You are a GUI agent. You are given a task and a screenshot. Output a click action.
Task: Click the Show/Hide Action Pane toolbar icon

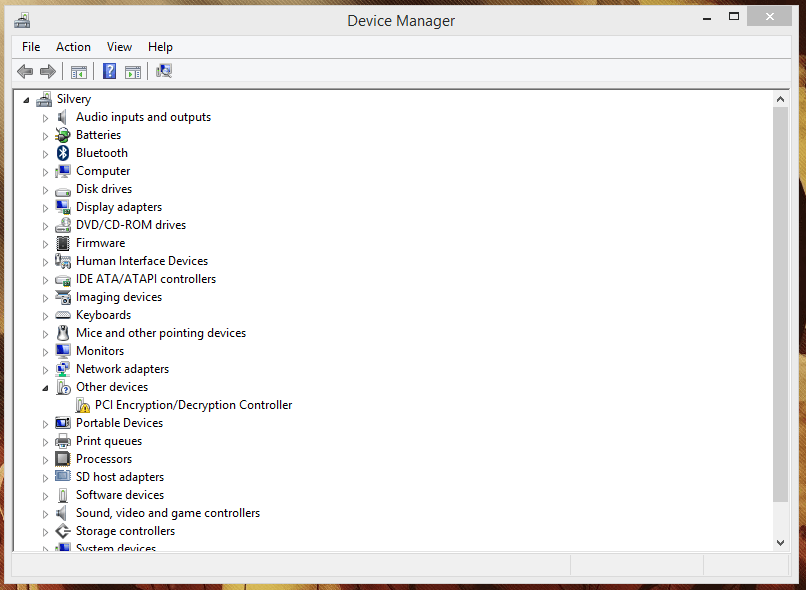[133, 71]
